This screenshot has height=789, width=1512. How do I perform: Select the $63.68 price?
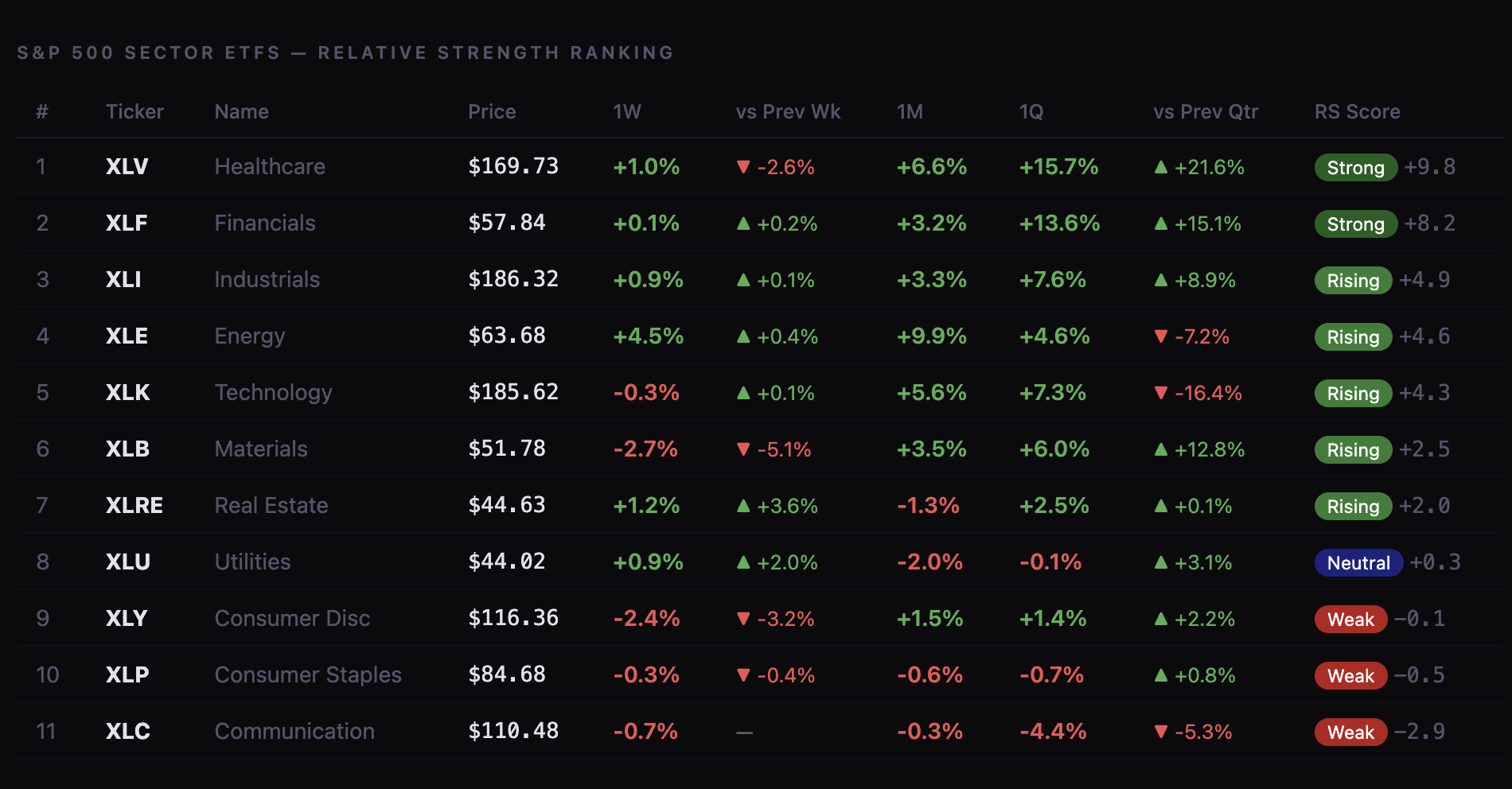(507, 336)
